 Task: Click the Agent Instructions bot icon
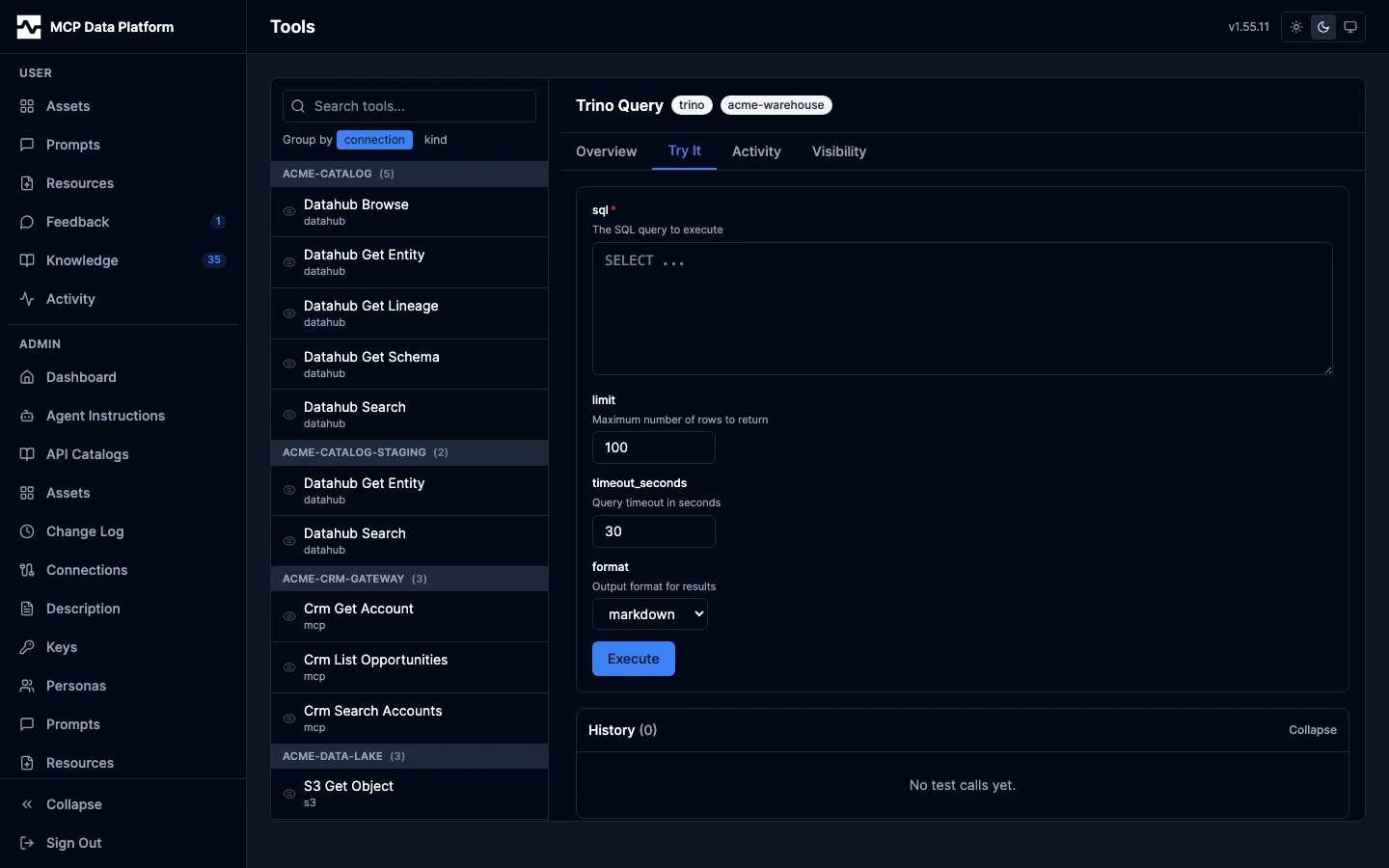(x=27, y=416)
